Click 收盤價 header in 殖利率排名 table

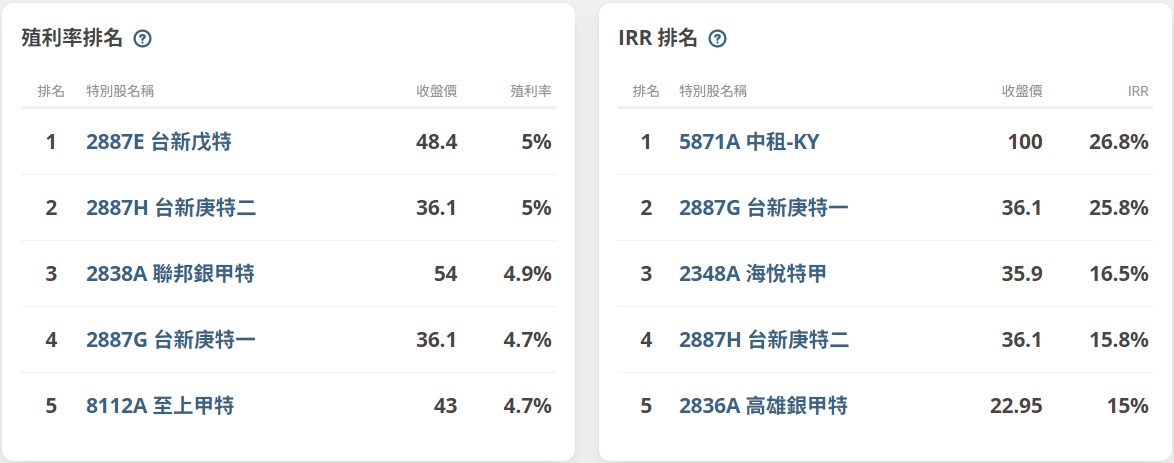click(437, 91)
